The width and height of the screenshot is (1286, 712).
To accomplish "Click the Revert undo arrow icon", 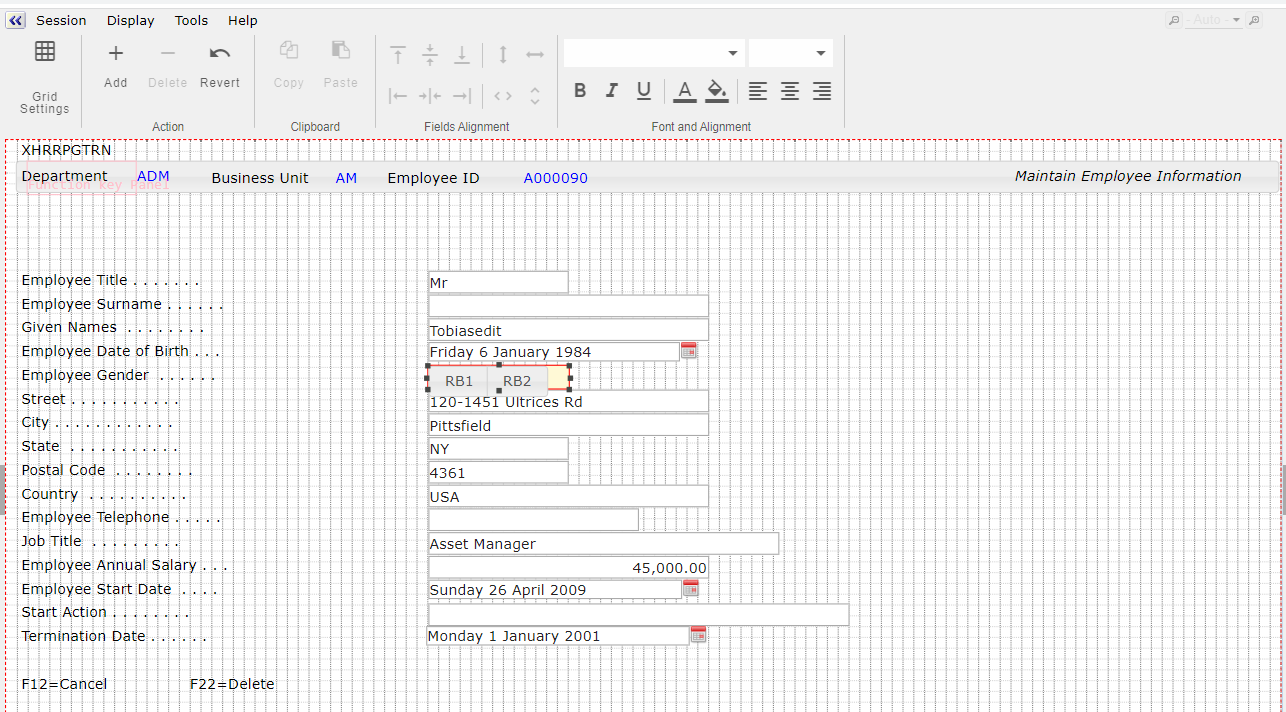I will click(220, 54).
